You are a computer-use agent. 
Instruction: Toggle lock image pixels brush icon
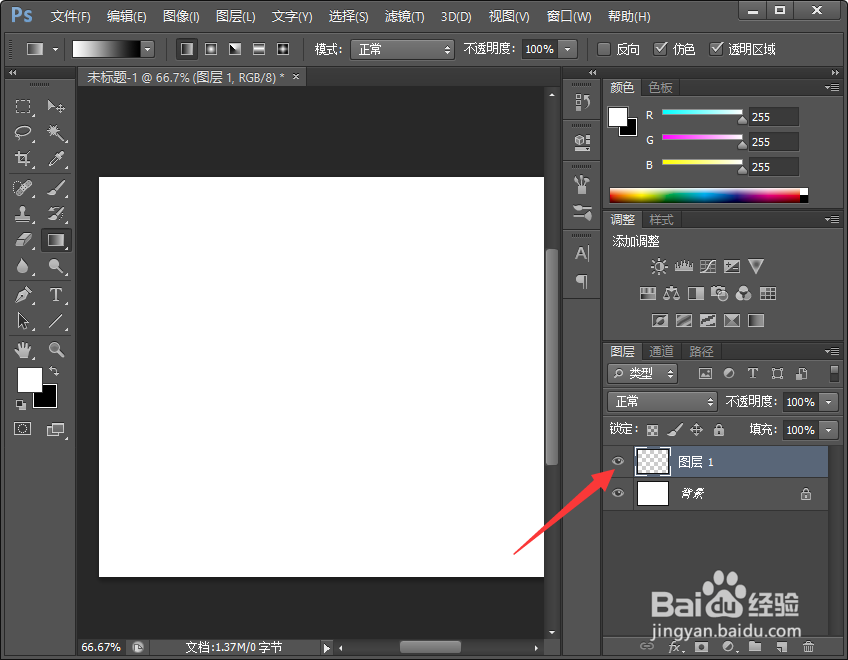tap(674, 430)
